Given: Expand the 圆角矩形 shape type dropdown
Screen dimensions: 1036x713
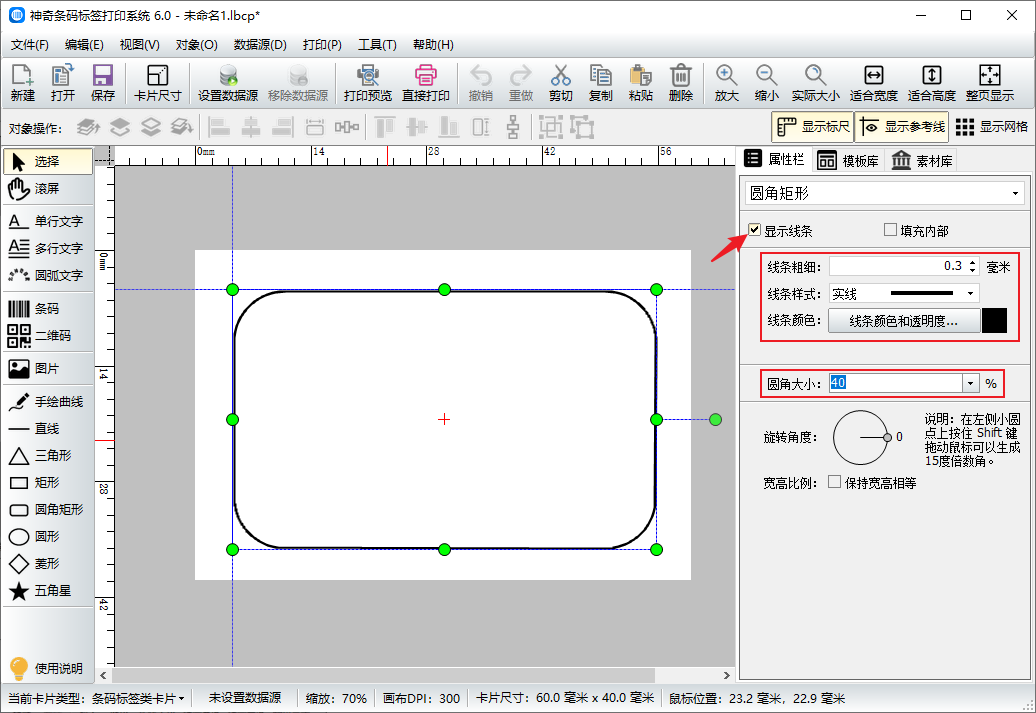Looking at the screenshot, I should coord(1016,193).
